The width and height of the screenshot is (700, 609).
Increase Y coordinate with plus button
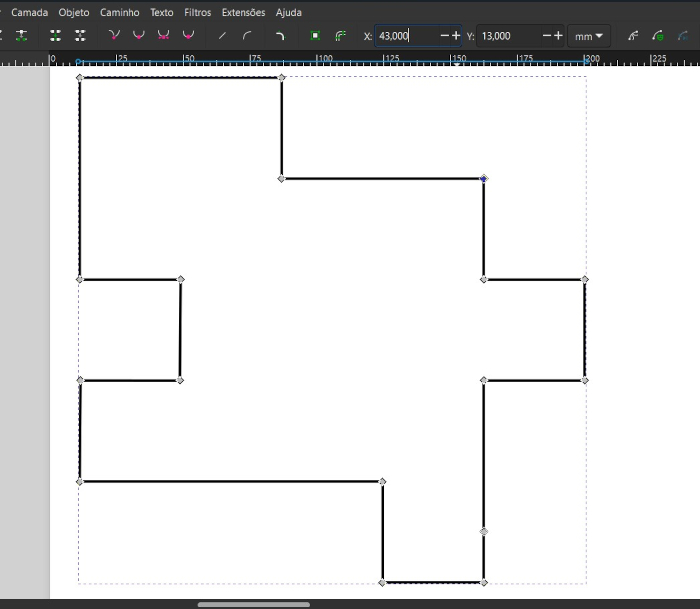point(558,36)
